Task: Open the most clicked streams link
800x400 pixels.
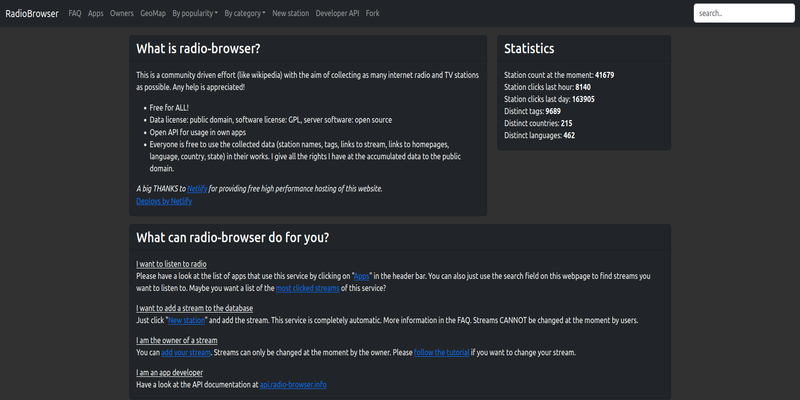Action: (308, 288)
